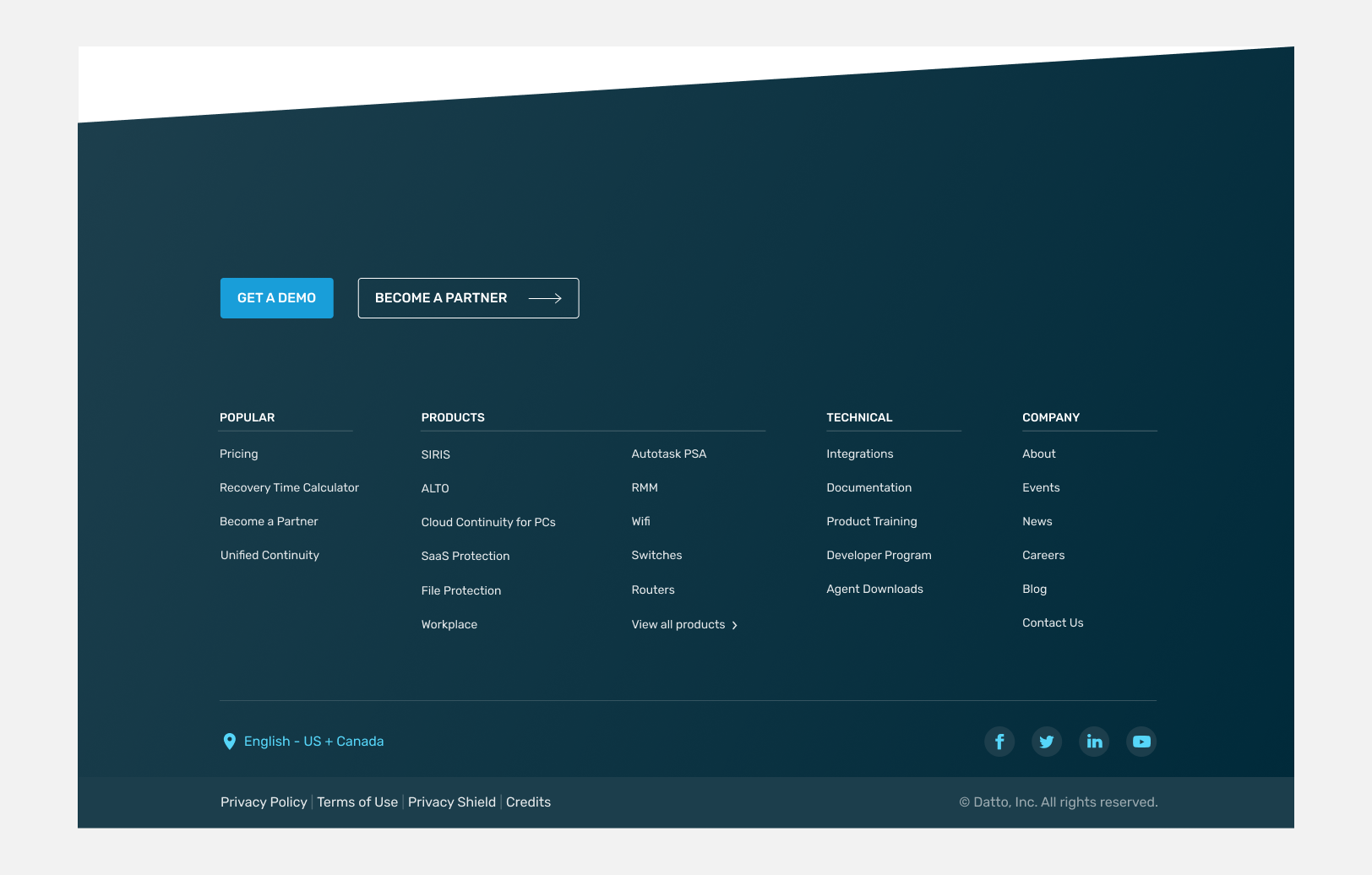
Task: Visit Developer Program page
Action: pyautogui.click(x=879, y=555)
